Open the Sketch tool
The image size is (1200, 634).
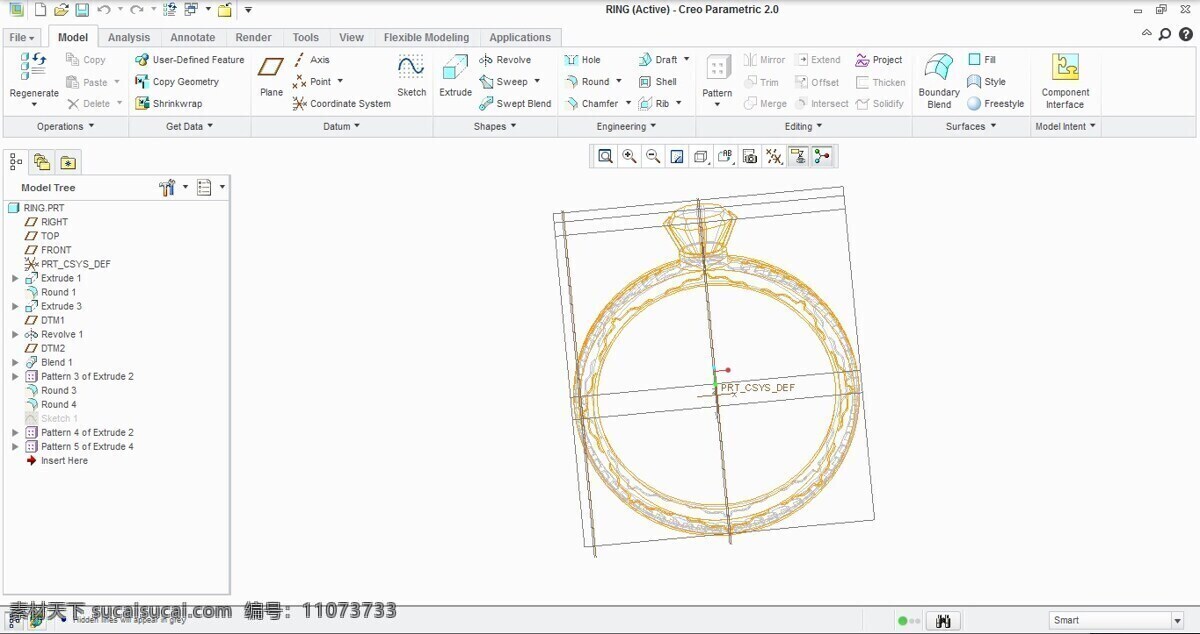tap(411, 76)
